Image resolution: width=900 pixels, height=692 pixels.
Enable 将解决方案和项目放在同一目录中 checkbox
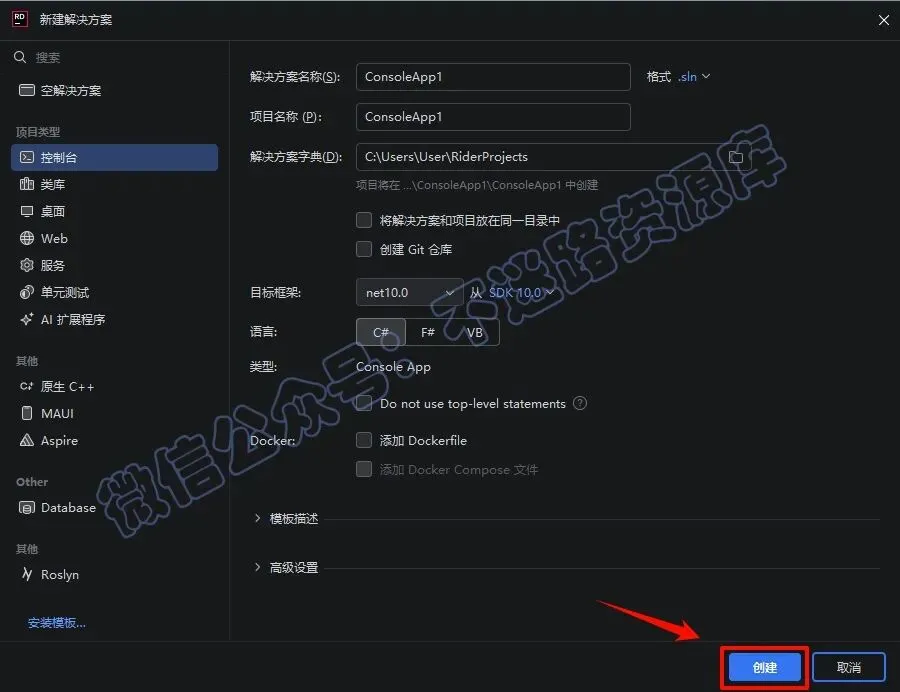click(x=364, y=220)
